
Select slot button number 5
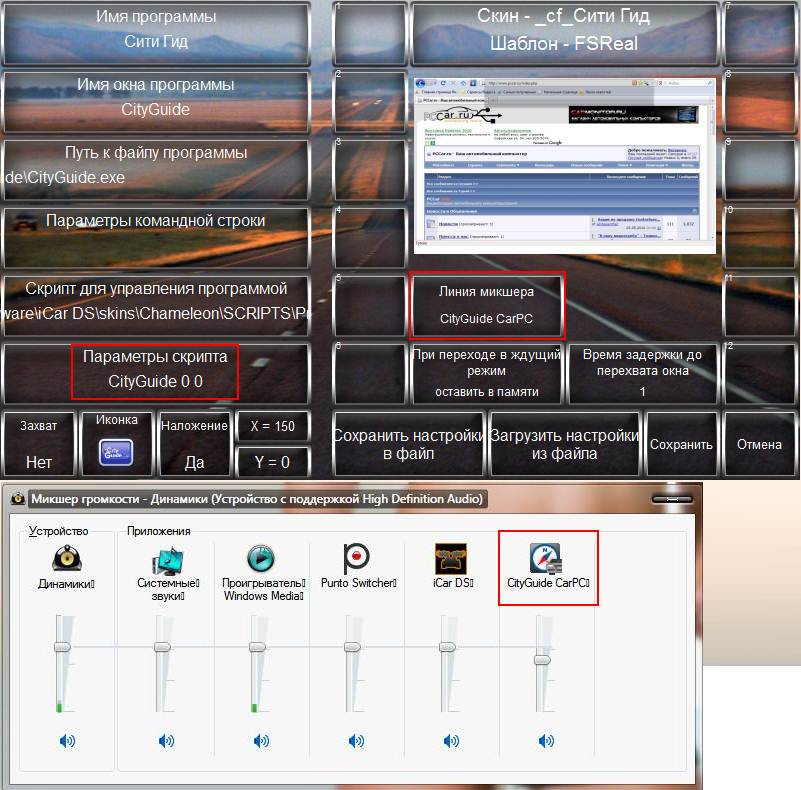369,306
